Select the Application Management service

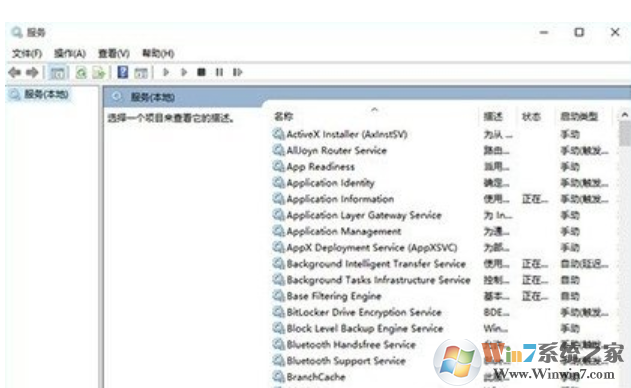coord(344,231)
